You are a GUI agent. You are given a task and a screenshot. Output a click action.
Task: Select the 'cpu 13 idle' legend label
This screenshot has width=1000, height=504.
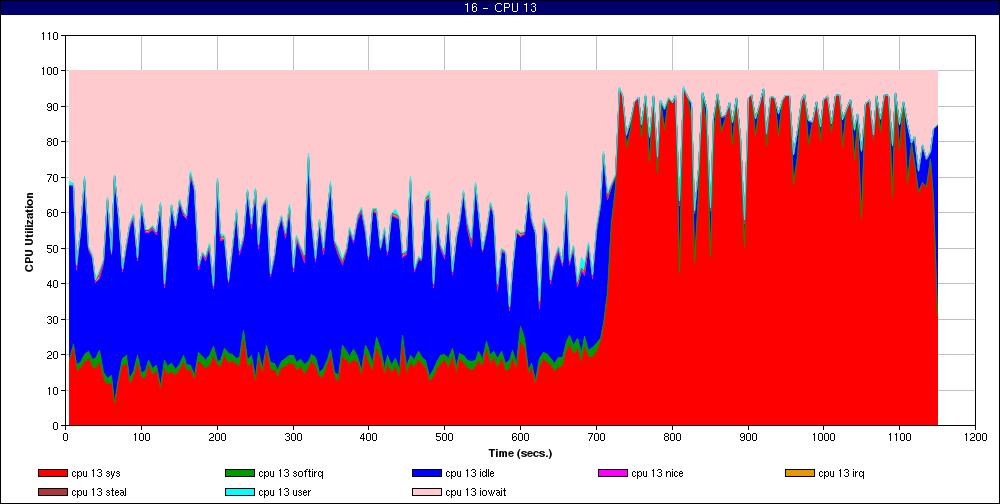[x=469, y=473]
